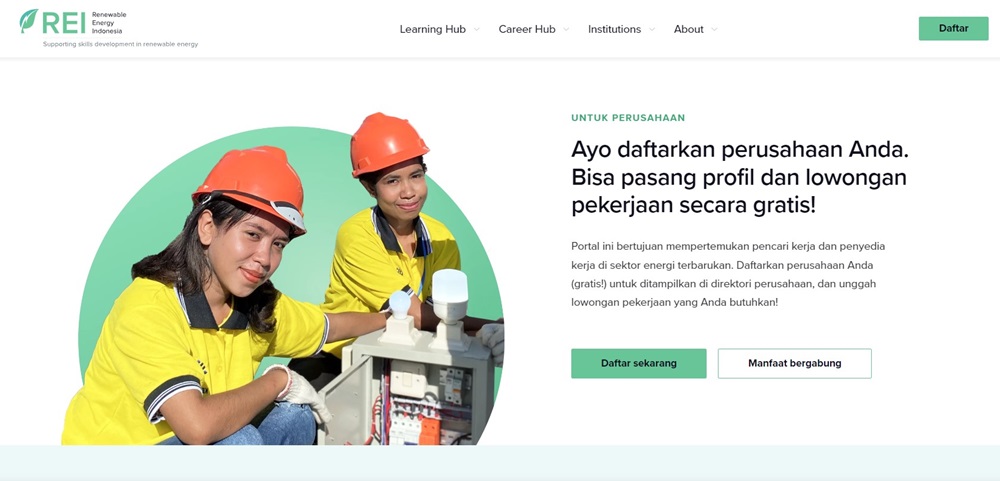Expand the chevron beside Learning Hub

476,29
